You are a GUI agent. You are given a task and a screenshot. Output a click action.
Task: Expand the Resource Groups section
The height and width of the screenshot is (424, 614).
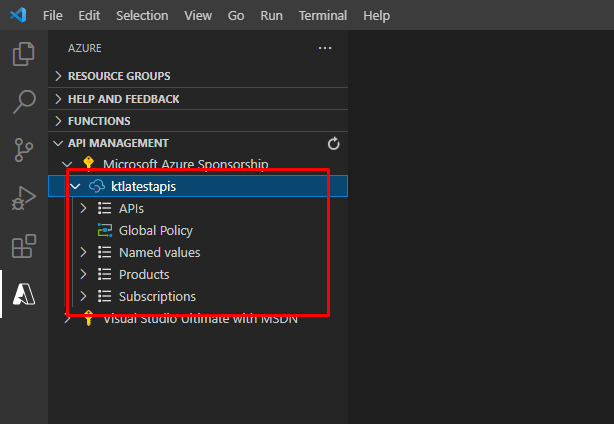pos(118,76)
